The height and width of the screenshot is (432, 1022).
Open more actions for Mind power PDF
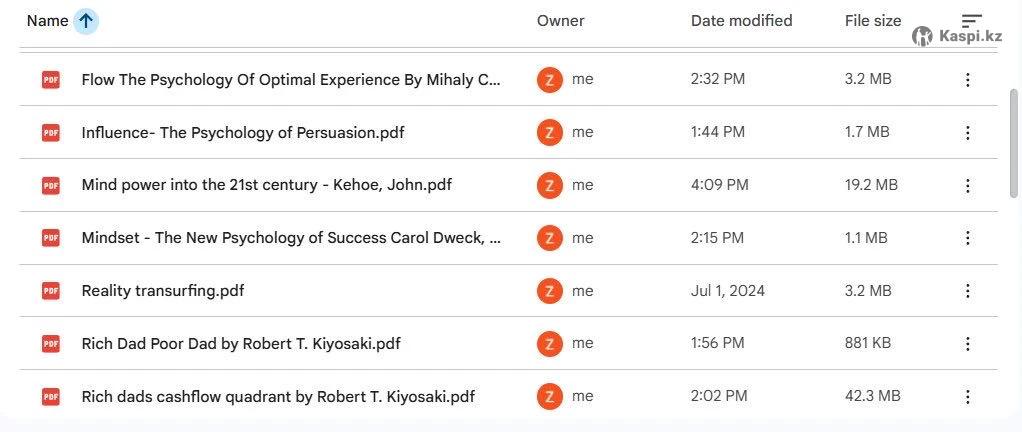pos(967,185)
